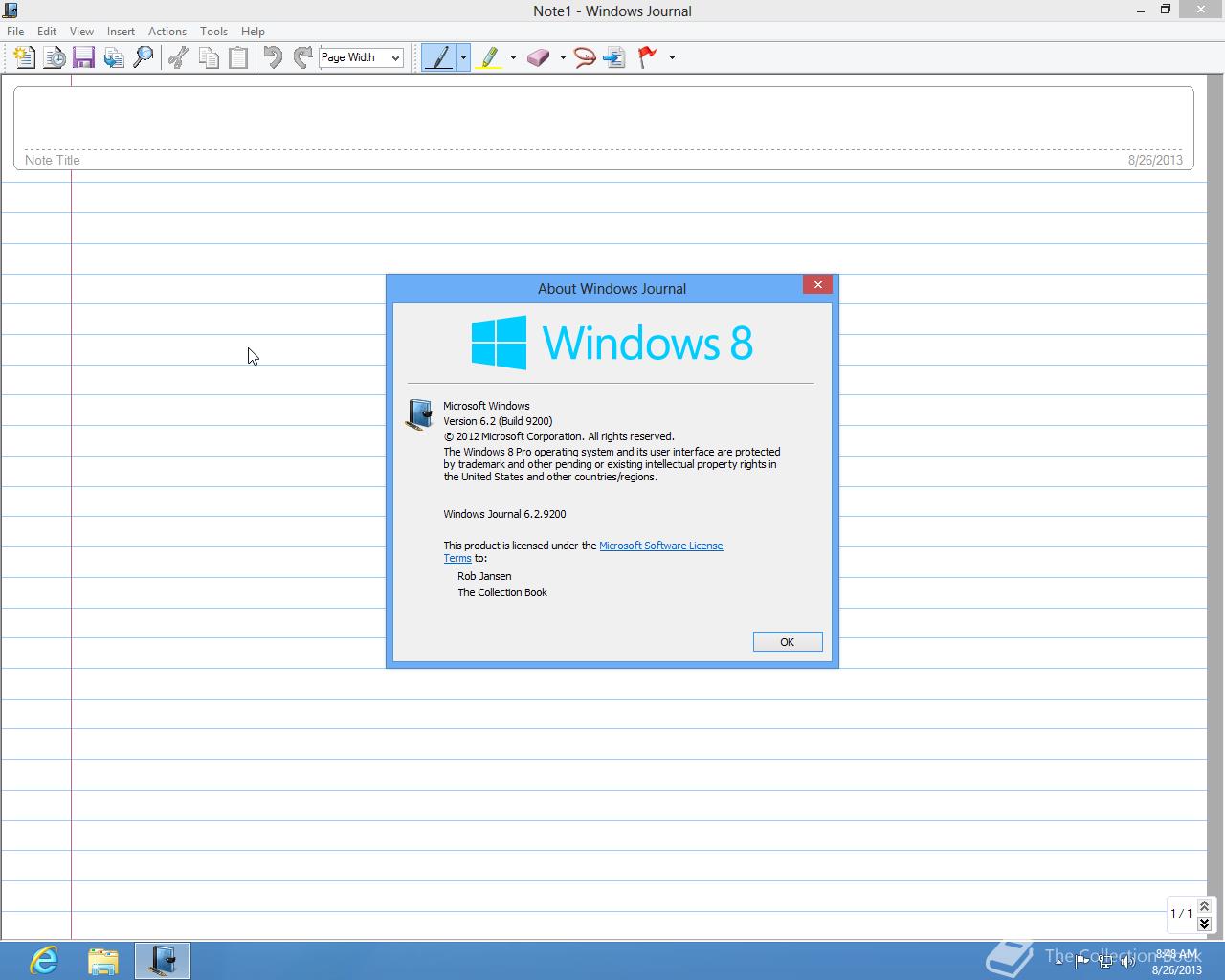1225x980 pixels.
Task: Click the Windows Journal taskbar button
Action: (163, 960)
